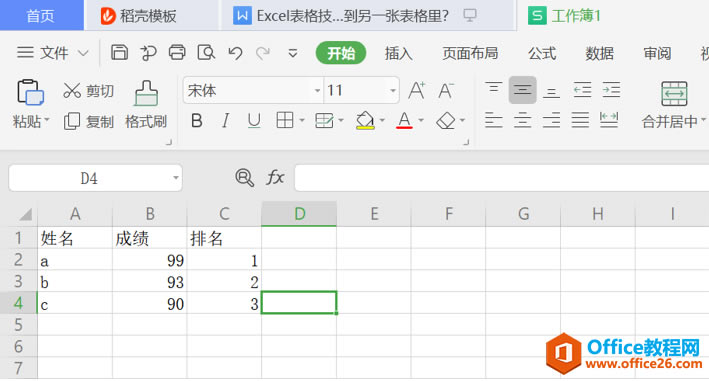Select row 4 header
This screenshot has height=381, width=709.
click(18, 303)
